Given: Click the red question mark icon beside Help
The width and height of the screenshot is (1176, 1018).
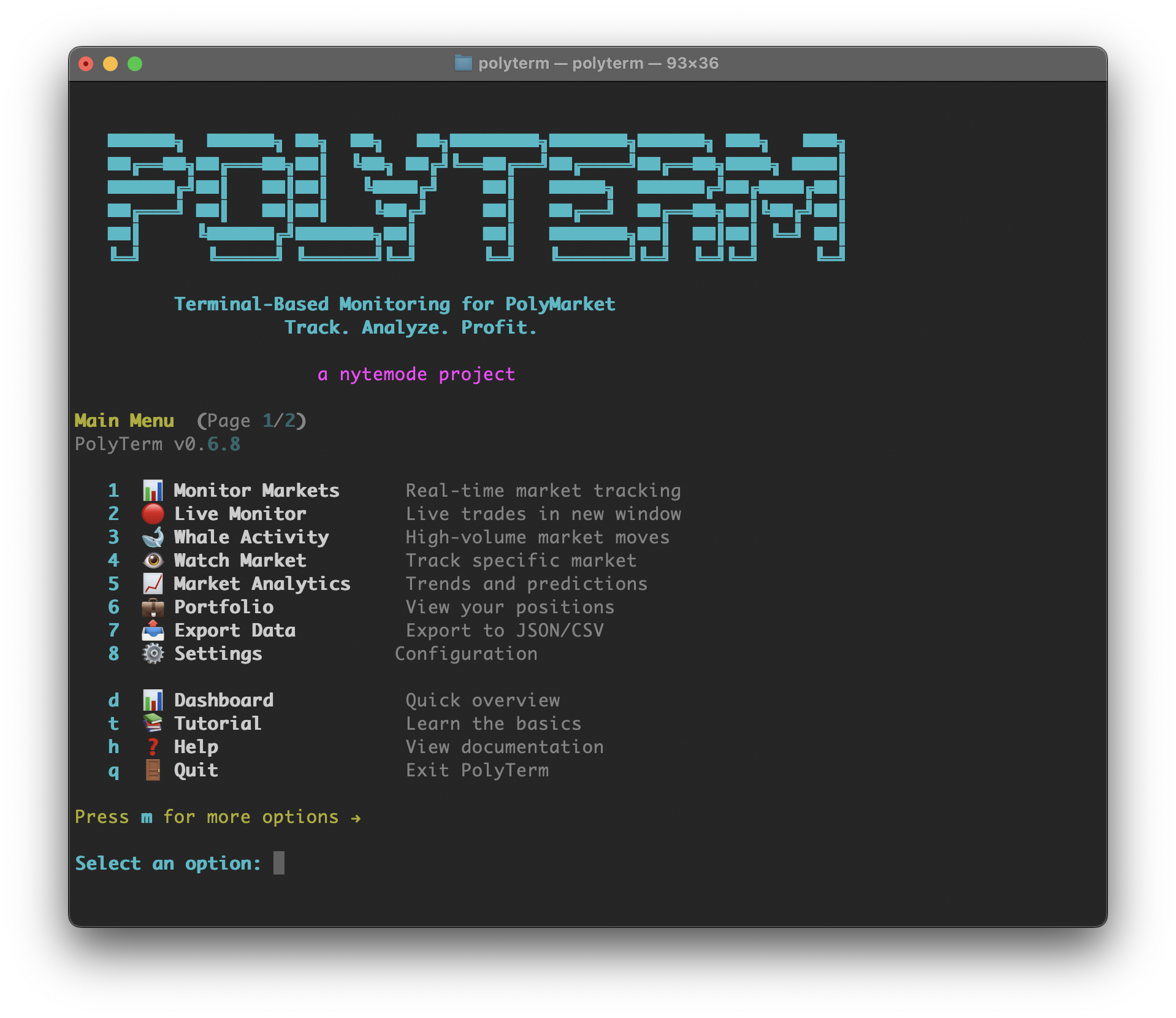Looking at the screenshot, I should (153, 747).
